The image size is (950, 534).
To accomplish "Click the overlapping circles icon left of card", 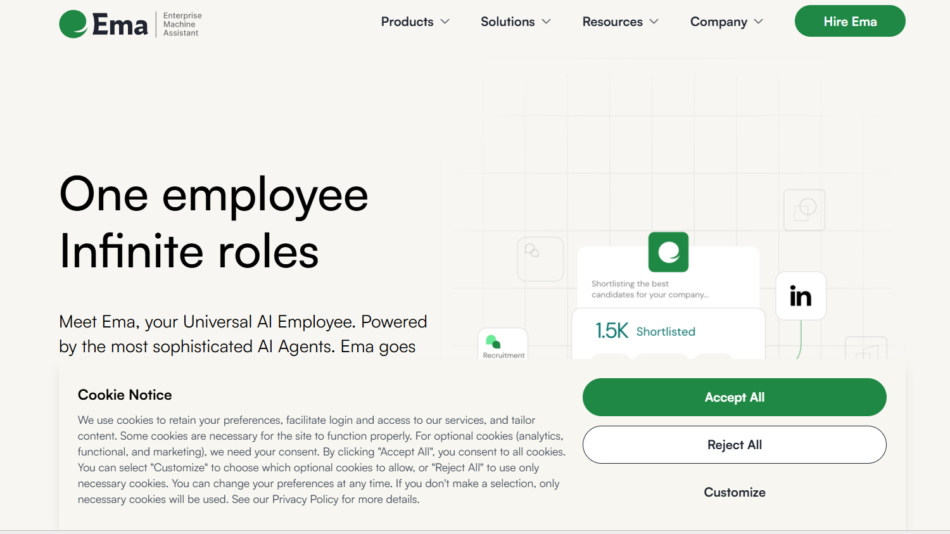I will [x=532, y=251].
